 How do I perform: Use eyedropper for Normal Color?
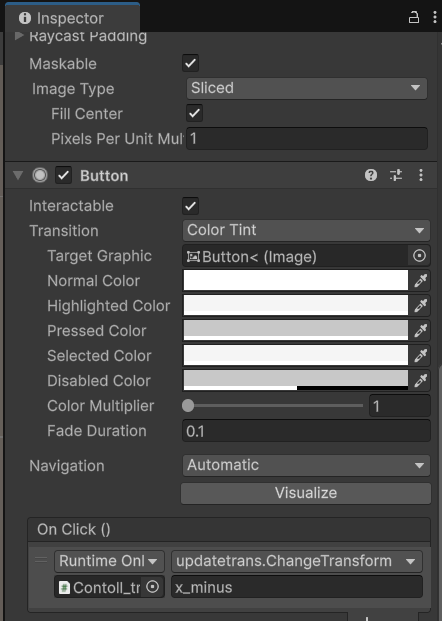point(420,281)
